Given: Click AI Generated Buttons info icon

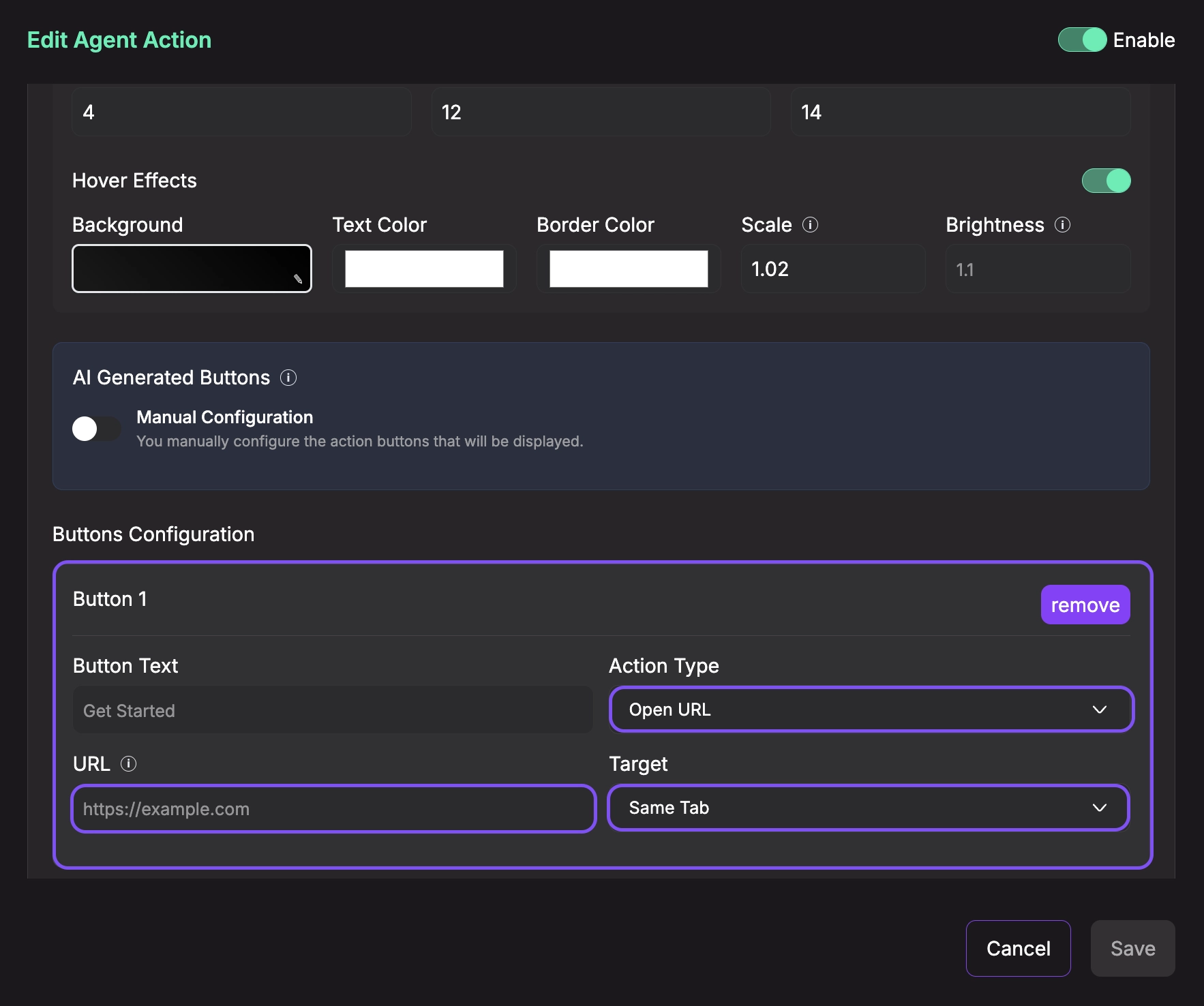Looking at the screenshot, I should pos(288,378).
